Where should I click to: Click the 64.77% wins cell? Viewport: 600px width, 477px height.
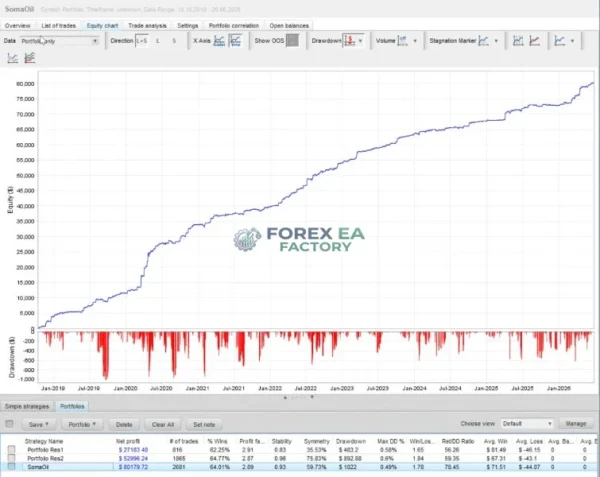coord(220,458)
